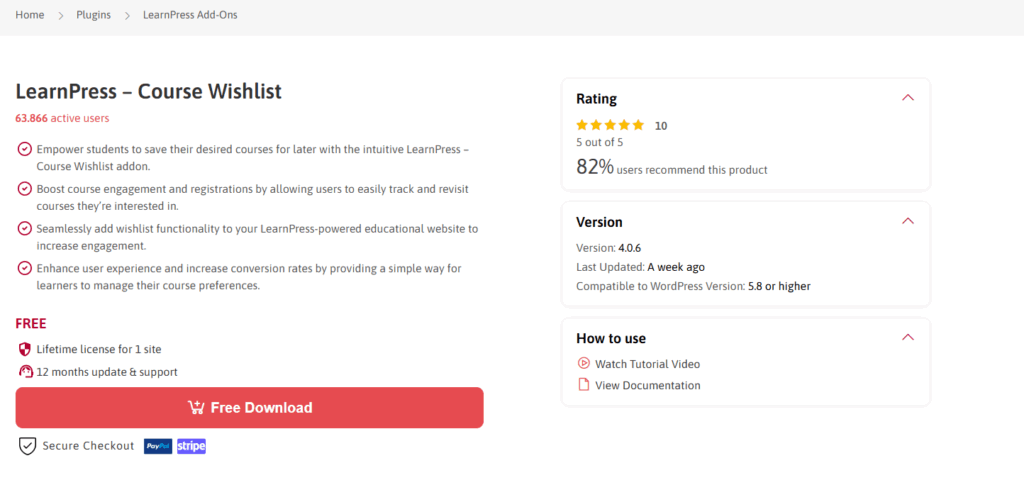The width and height of the screenshot is (1024, 485).
Task: Collapse the Version panel
Action: pos(907,221)
